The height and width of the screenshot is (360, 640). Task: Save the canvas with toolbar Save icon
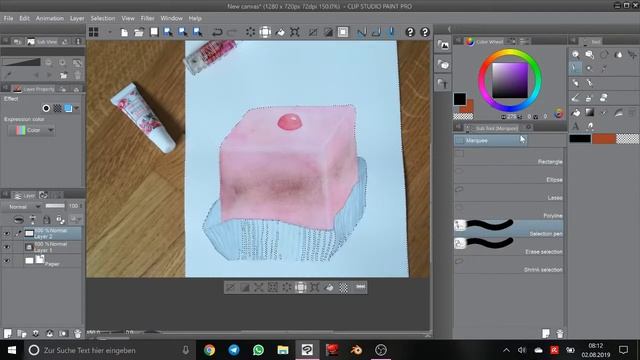154,32
